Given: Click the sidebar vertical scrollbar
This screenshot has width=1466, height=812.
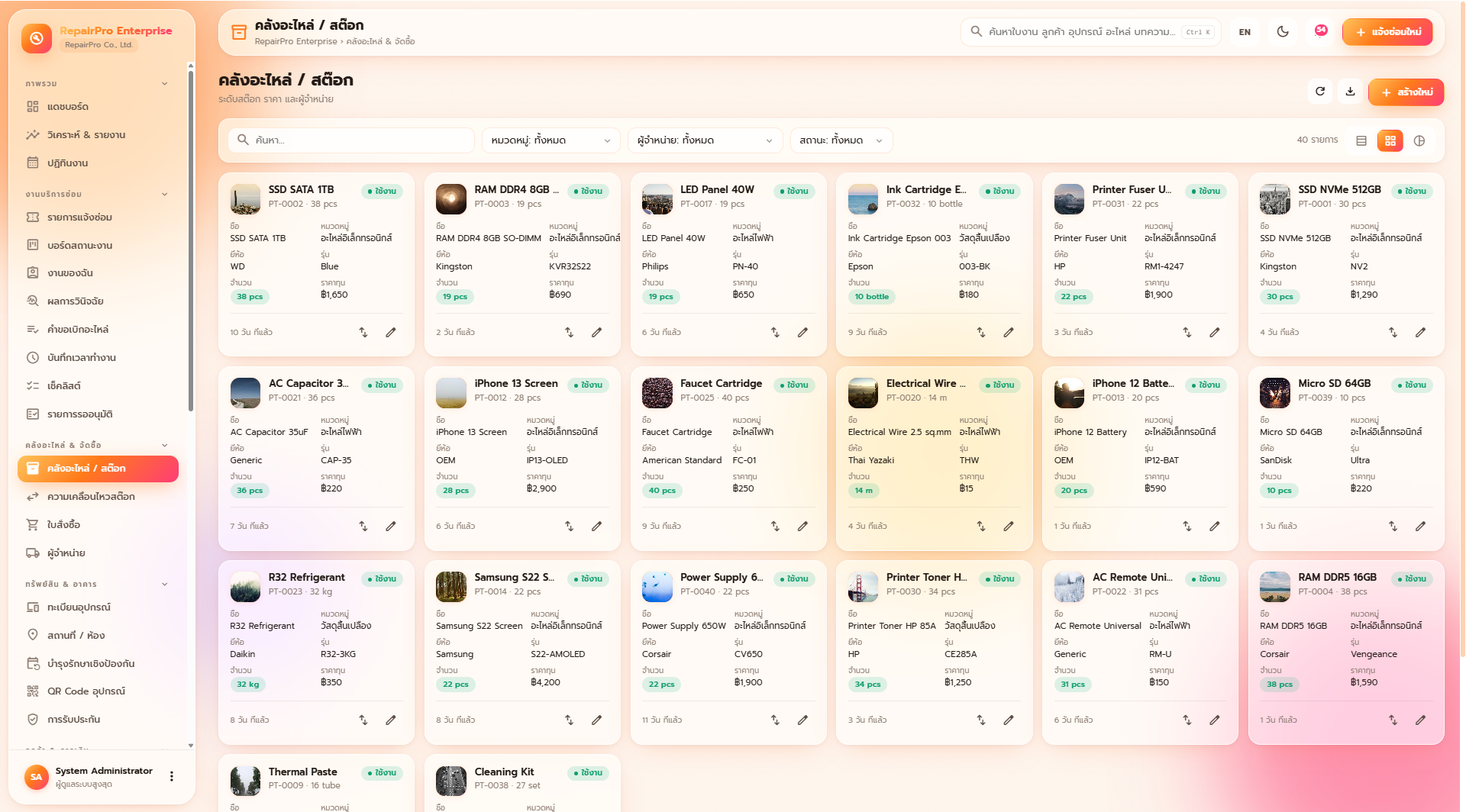Looking at the screenshot, I should [191, 238].
